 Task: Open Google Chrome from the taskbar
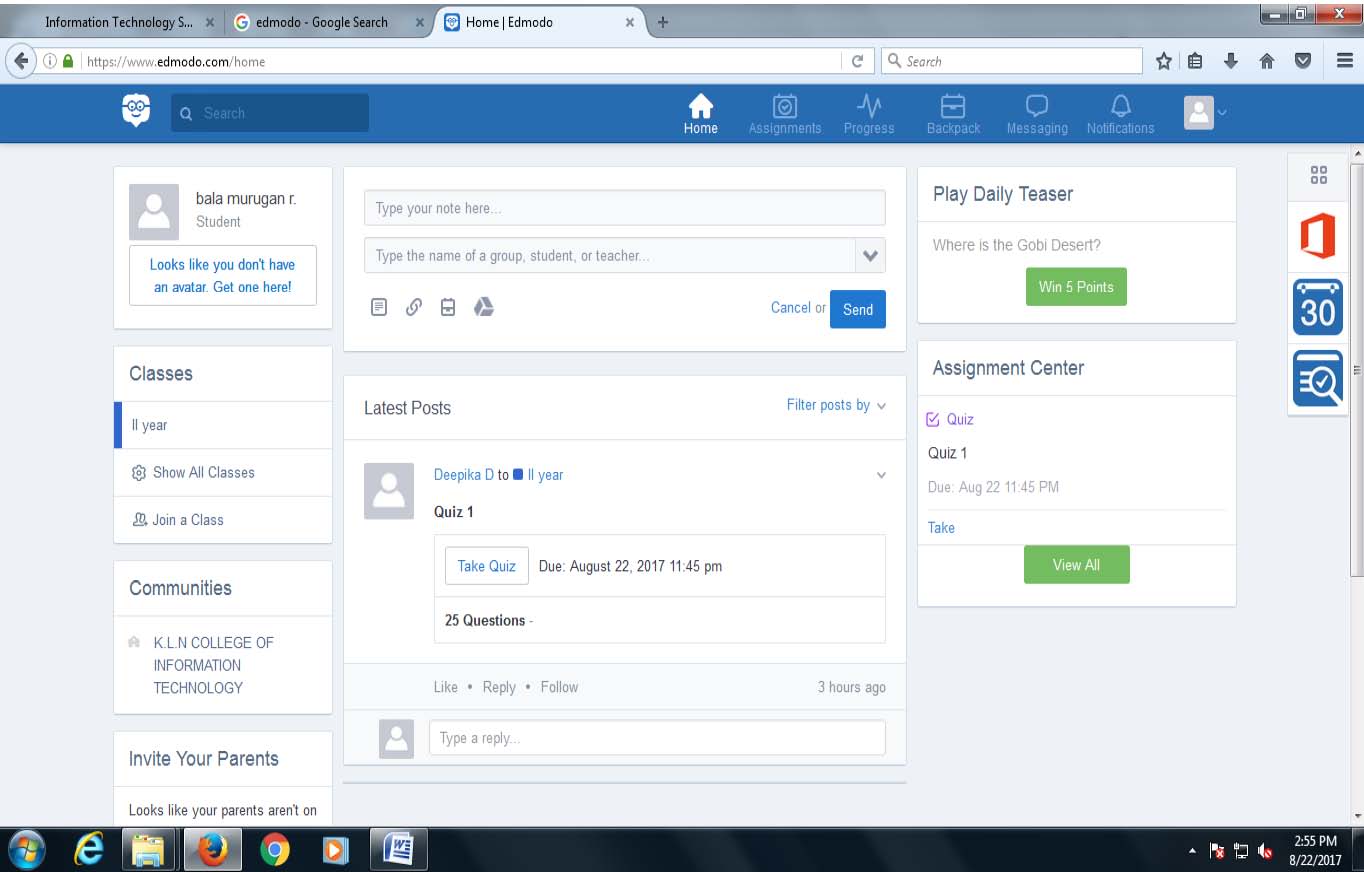point(274,849)
